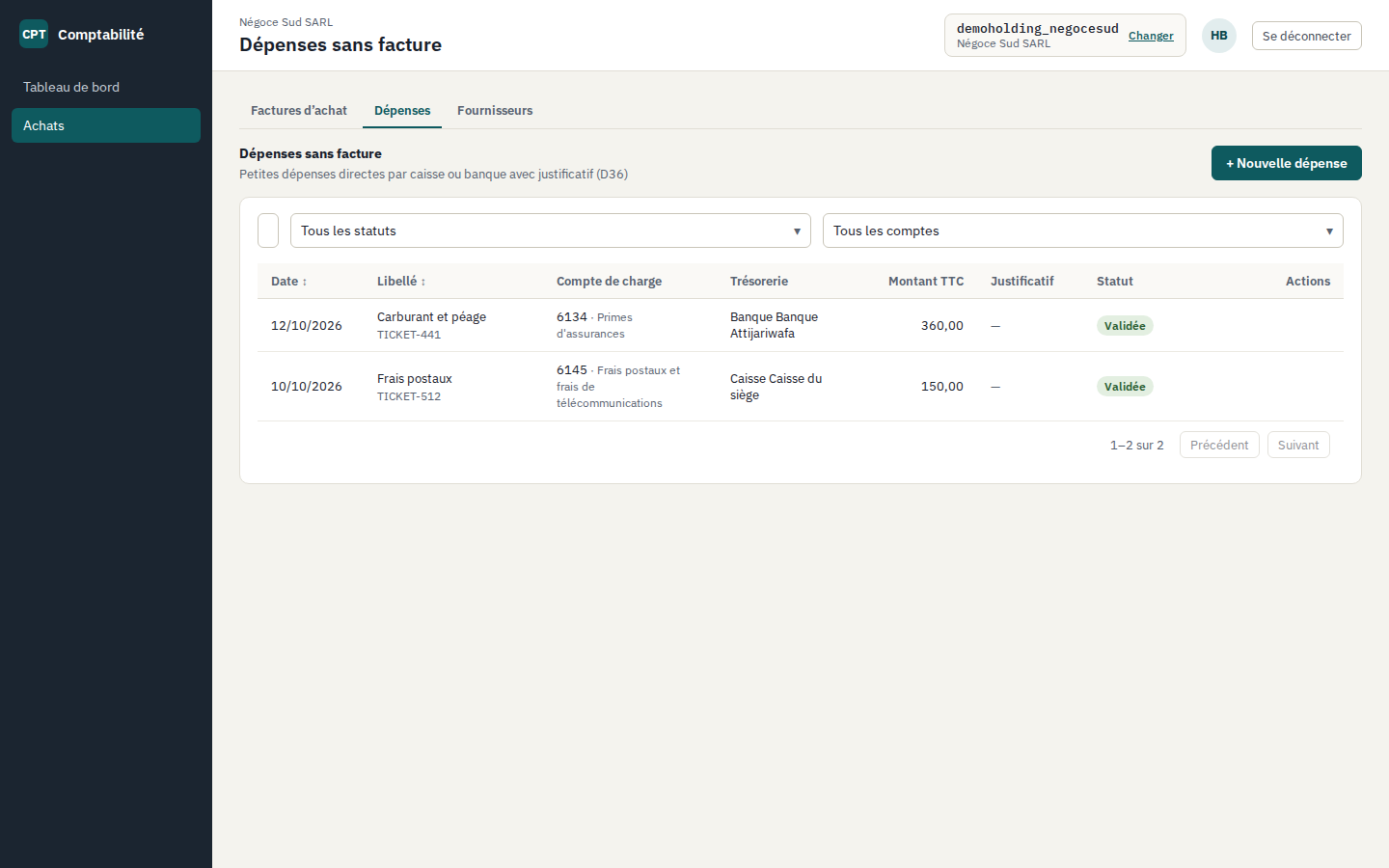Click Validée badge for Carburant et péage

pyautogui.click(x=1125, y=325)
